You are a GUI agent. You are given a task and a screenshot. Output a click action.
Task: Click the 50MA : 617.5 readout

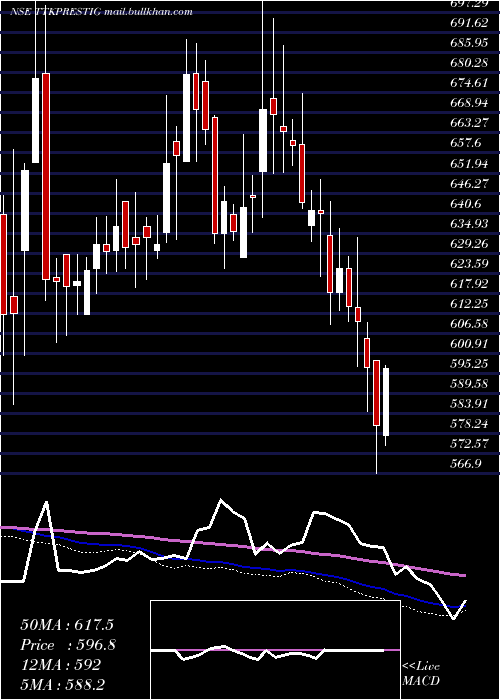click(x=67, y=625)
